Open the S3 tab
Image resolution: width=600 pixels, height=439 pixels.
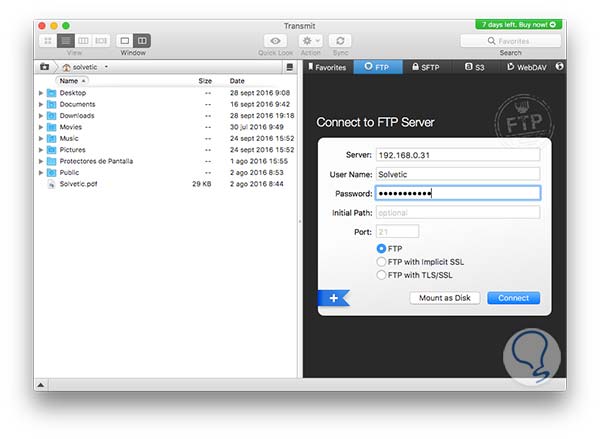[475, 67]
